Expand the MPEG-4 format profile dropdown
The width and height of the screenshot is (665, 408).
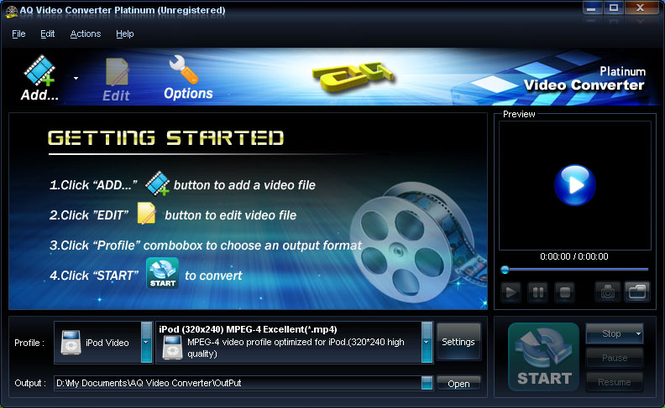pos(426,342)
